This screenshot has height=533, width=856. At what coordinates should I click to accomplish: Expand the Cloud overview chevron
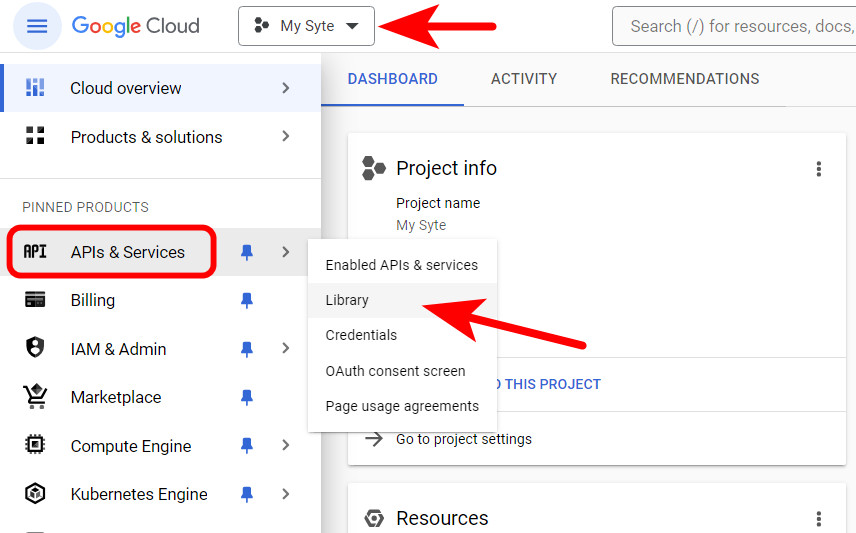click(x=286, y=88)
